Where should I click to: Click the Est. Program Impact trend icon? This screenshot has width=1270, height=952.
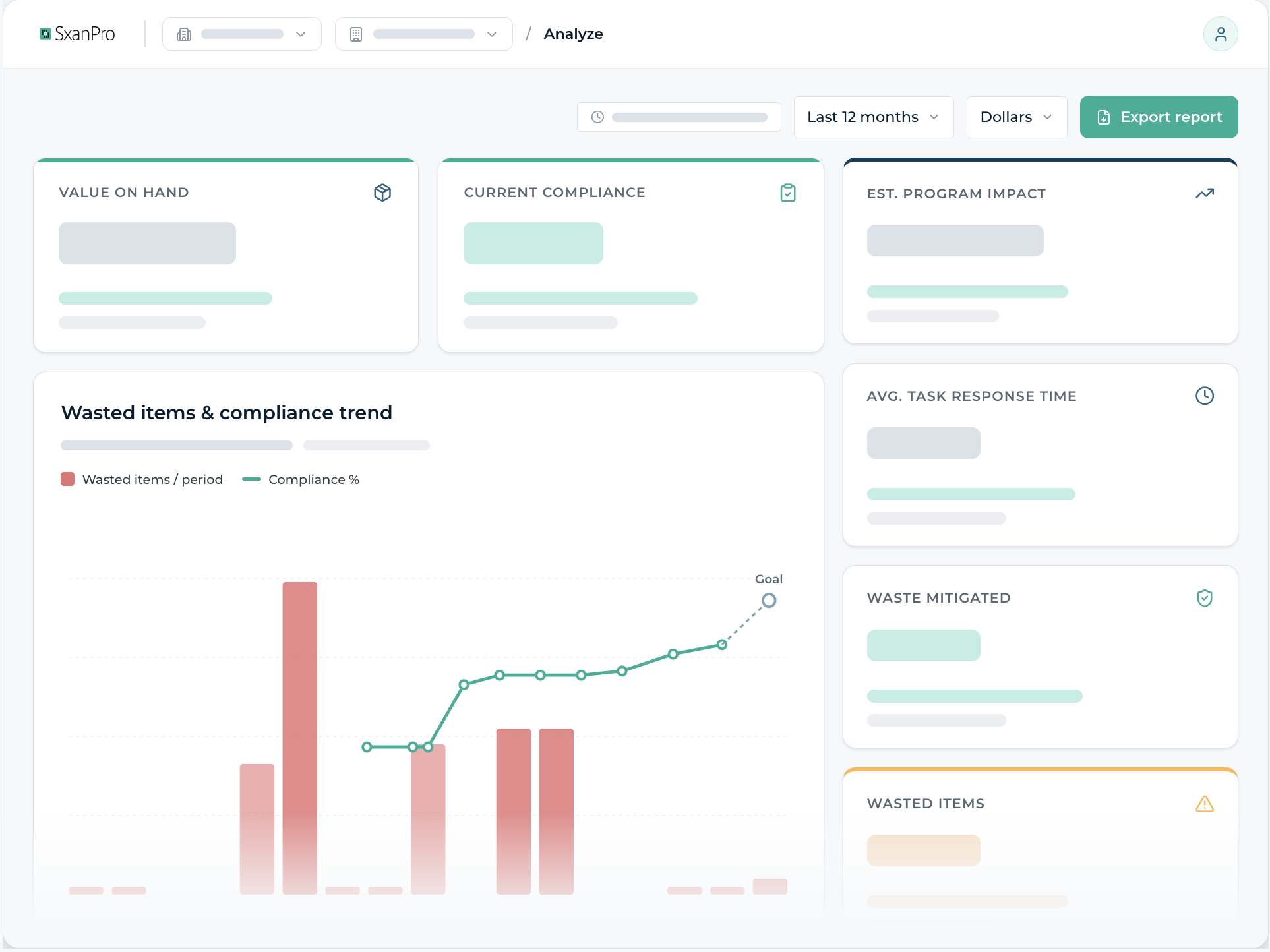[1205, 193]
